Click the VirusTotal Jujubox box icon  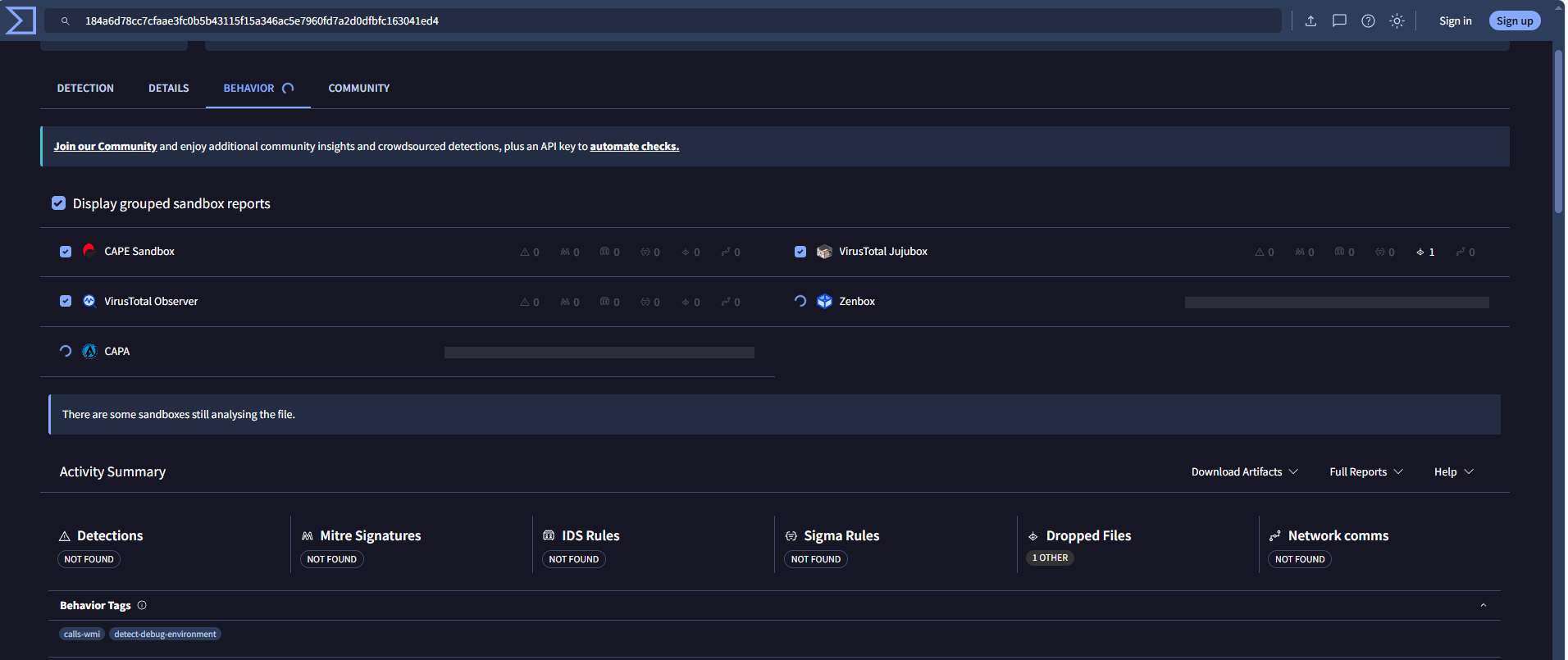pos(824,252)
